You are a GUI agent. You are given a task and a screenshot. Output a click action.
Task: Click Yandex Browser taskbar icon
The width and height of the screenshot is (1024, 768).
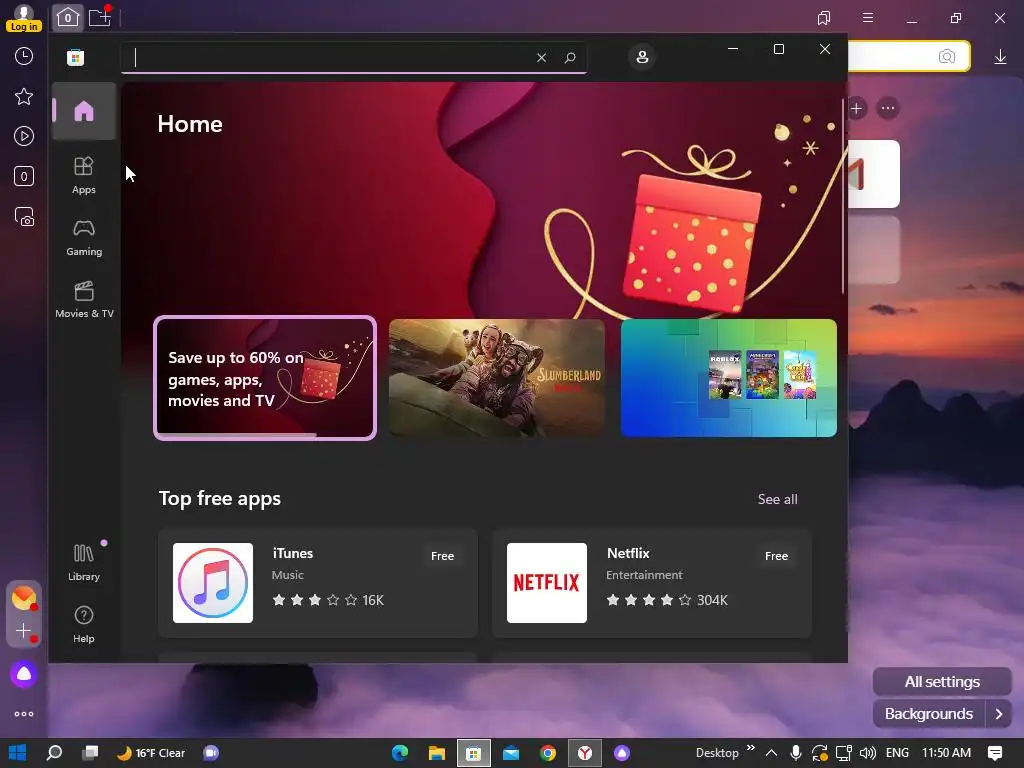click(584, 753)
